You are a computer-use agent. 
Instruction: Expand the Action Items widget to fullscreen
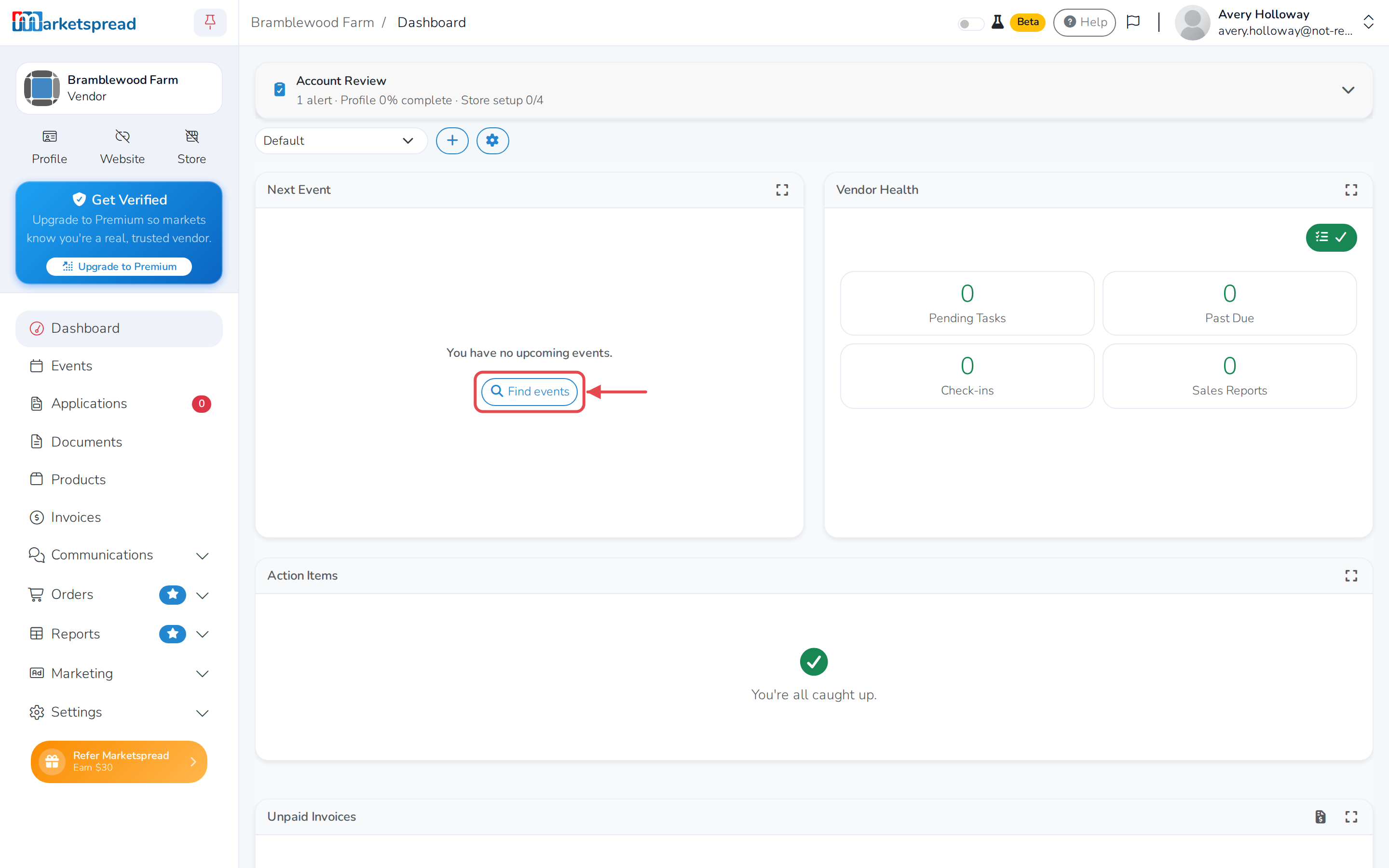click(1351, 576)
